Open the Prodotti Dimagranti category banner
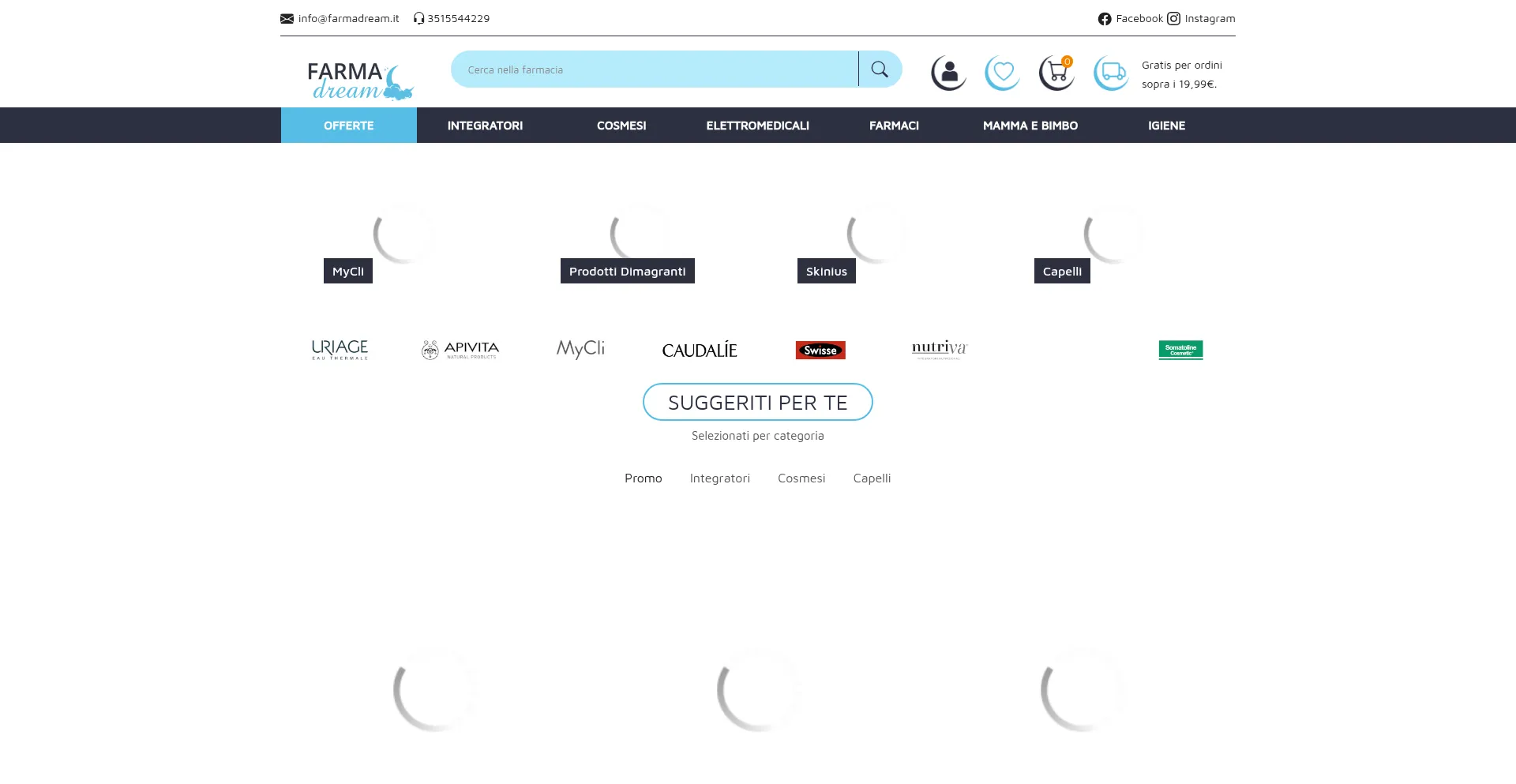The image size is (1516, 784). 627,271
